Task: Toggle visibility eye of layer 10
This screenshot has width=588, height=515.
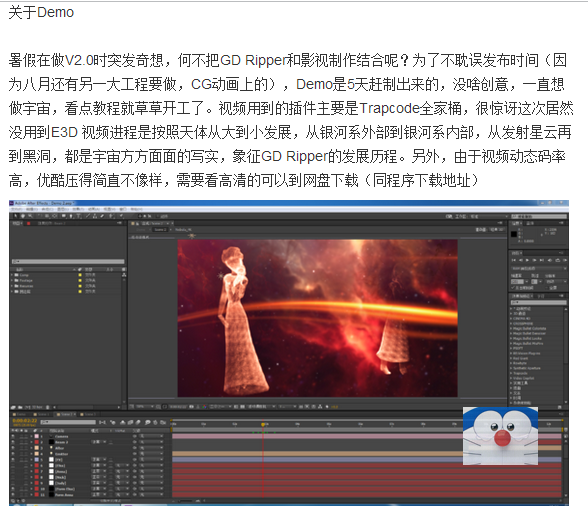Action: [13, 489]
